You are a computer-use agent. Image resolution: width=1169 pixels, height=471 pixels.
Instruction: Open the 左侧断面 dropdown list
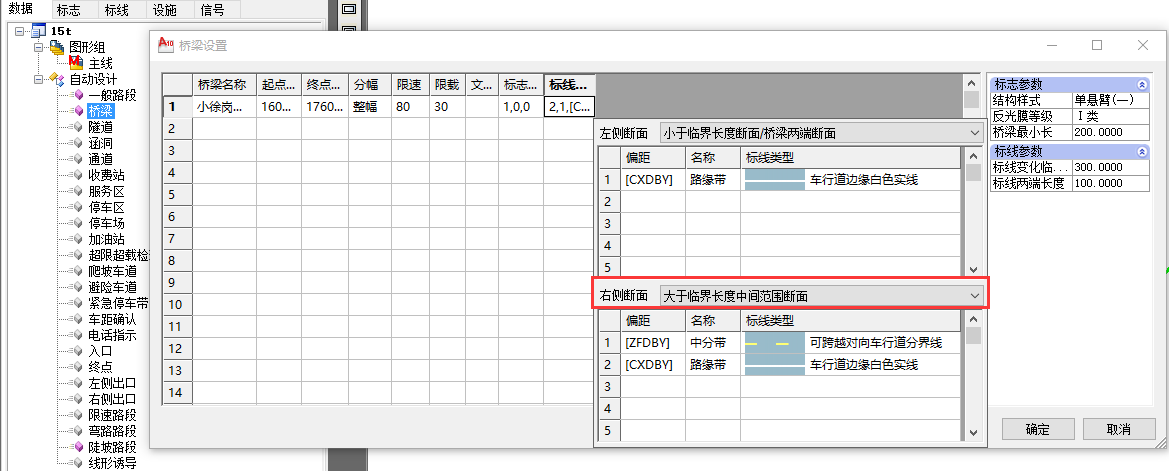[x=975, y=132]
